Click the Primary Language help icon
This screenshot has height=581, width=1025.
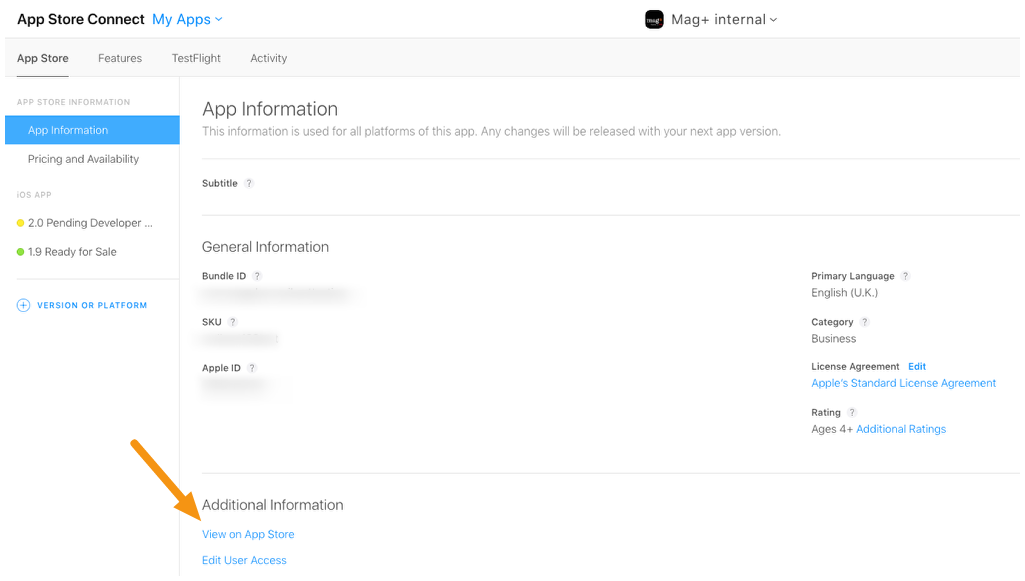coord(905,276)
